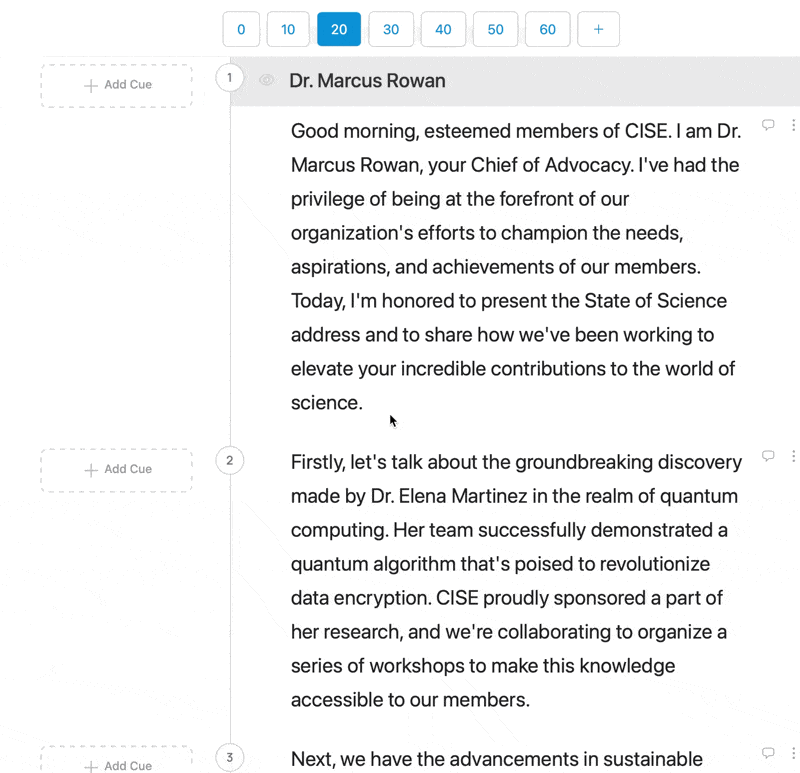This screenshot has height=773, width=800.
Task: Switch to the 10 tab
Action: click(288, 29)
